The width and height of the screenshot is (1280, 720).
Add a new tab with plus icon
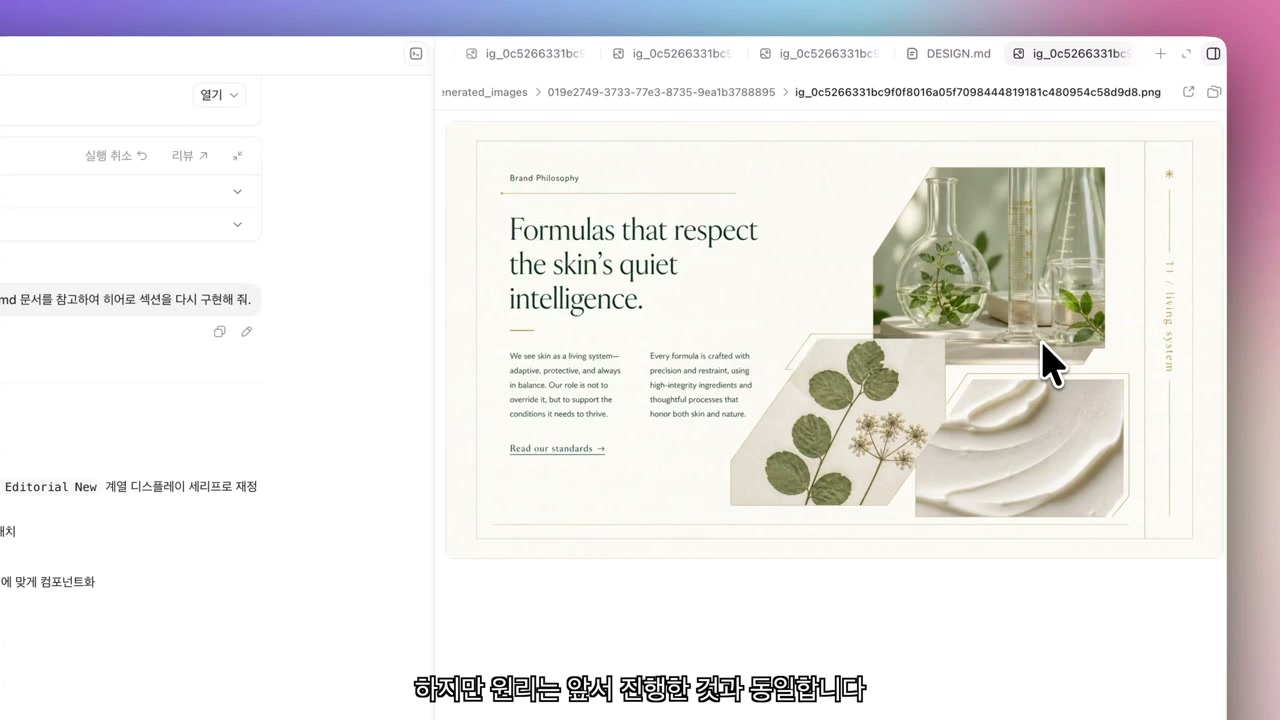click(1160, 54)
